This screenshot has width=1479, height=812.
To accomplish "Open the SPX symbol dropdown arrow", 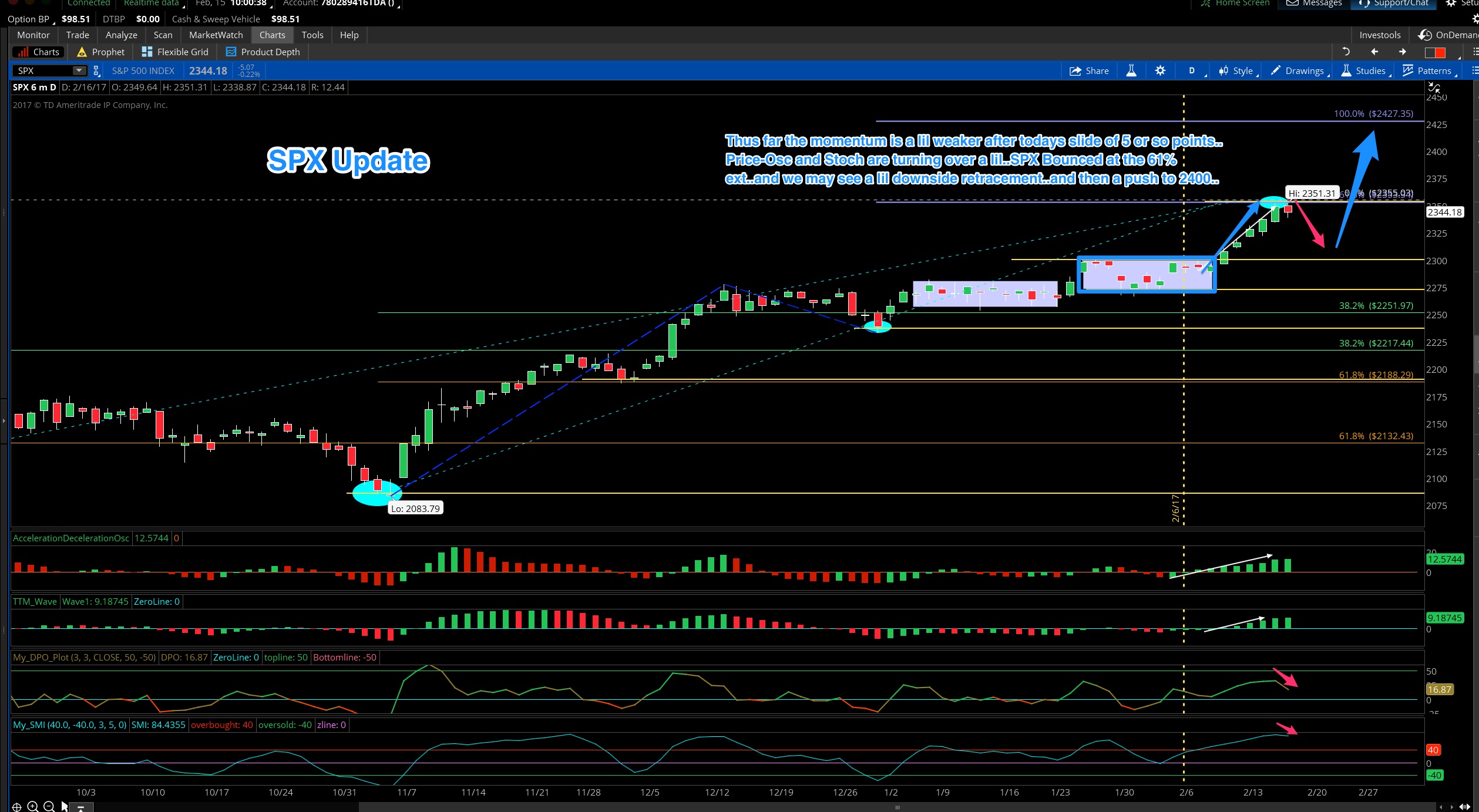I will (78, 70).
